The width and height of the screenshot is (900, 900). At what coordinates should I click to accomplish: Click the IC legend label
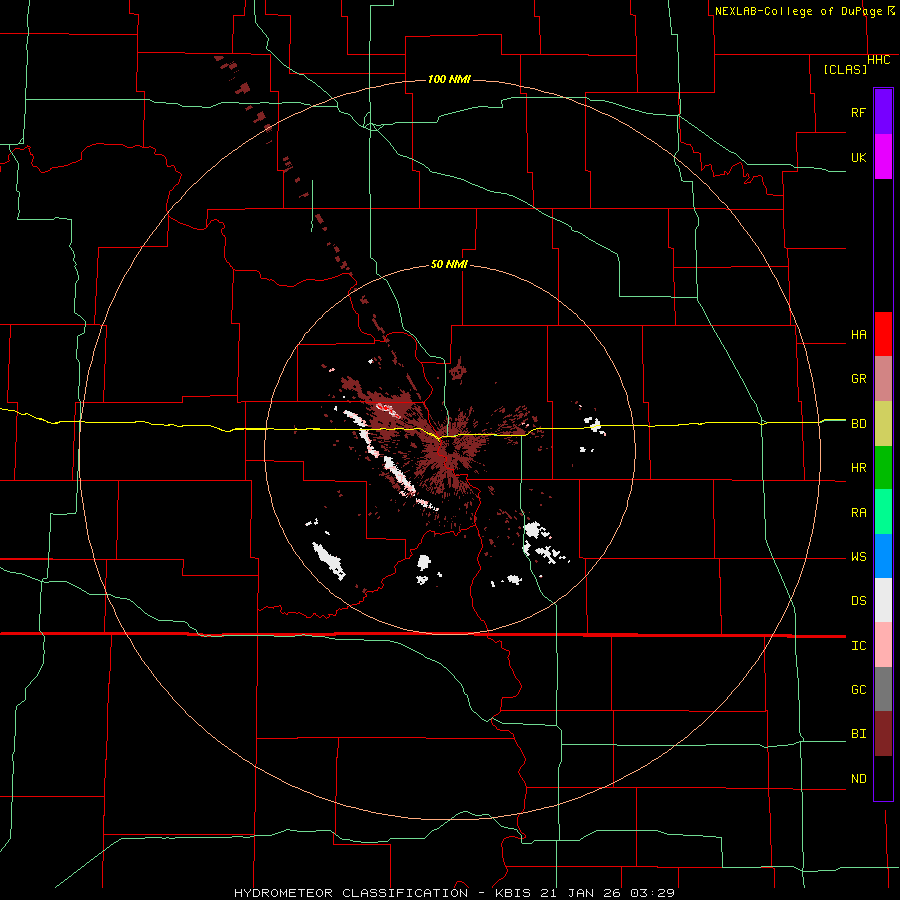click(x=858, y=646)
